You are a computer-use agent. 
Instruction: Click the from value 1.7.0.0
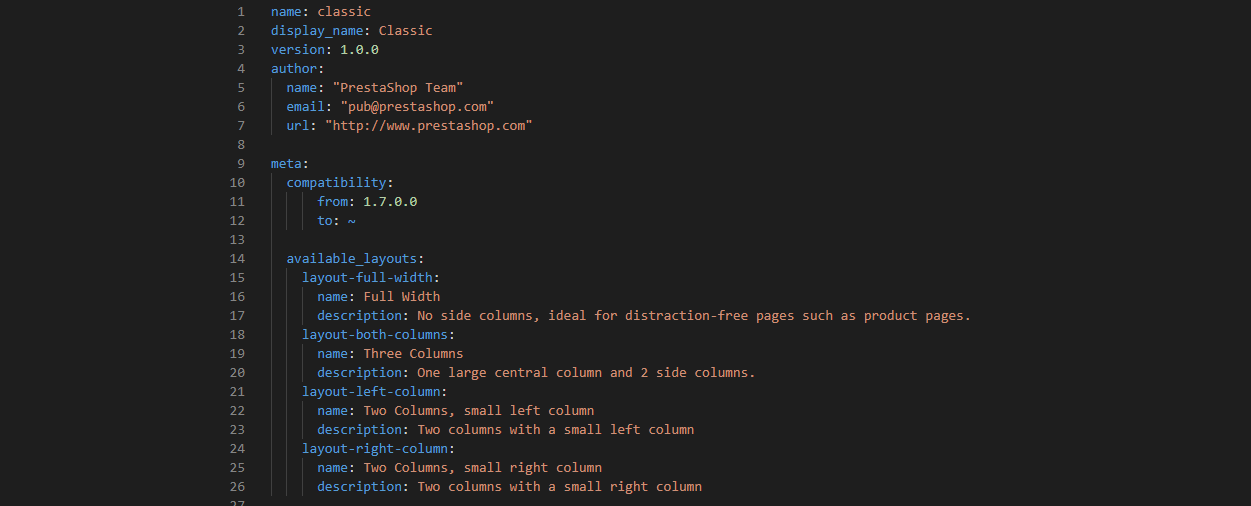(390, 202)
